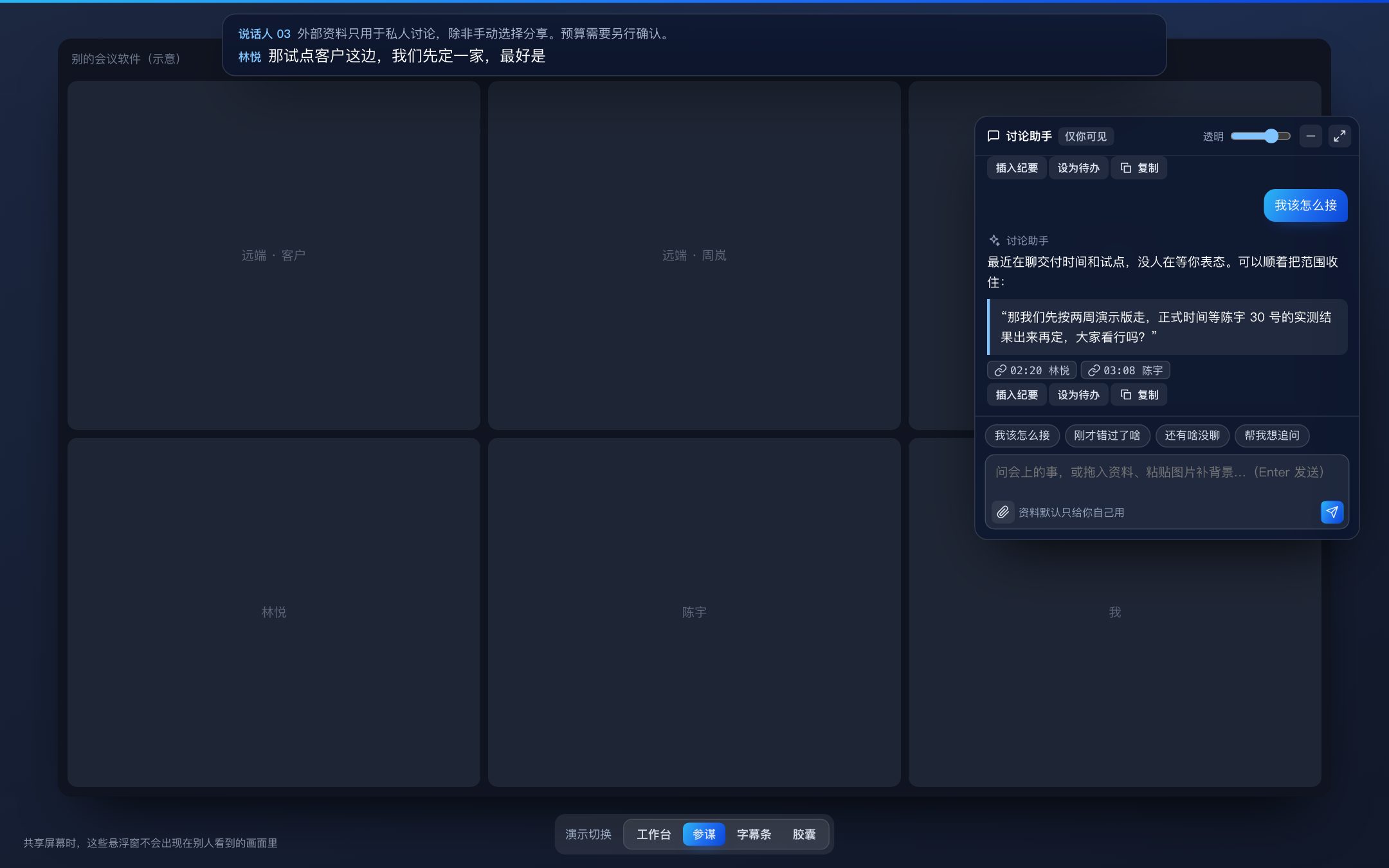Viewport: 1389px width, 868px height.
Task: Click the chat bubble icon beside 讨论助手 title
Action: click(x=994, y=136)
